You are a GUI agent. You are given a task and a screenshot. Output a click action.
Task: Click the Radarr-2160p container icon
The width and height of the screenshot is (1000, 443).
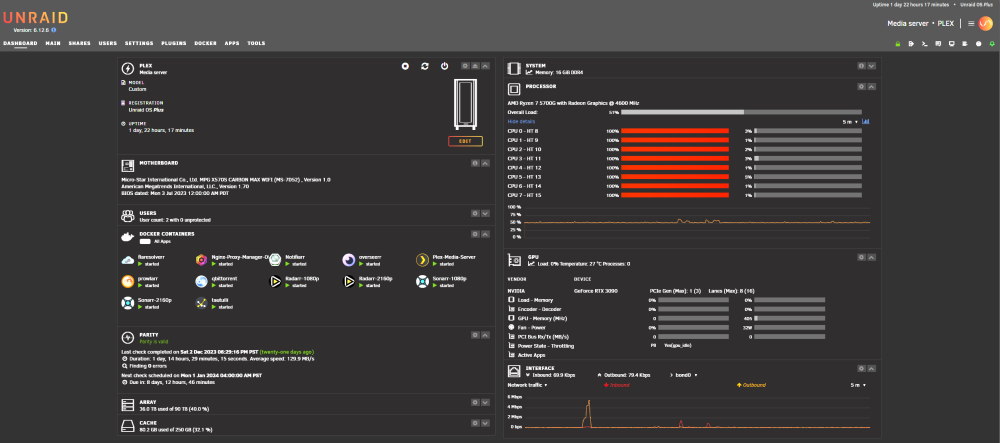tap(348, 281)
